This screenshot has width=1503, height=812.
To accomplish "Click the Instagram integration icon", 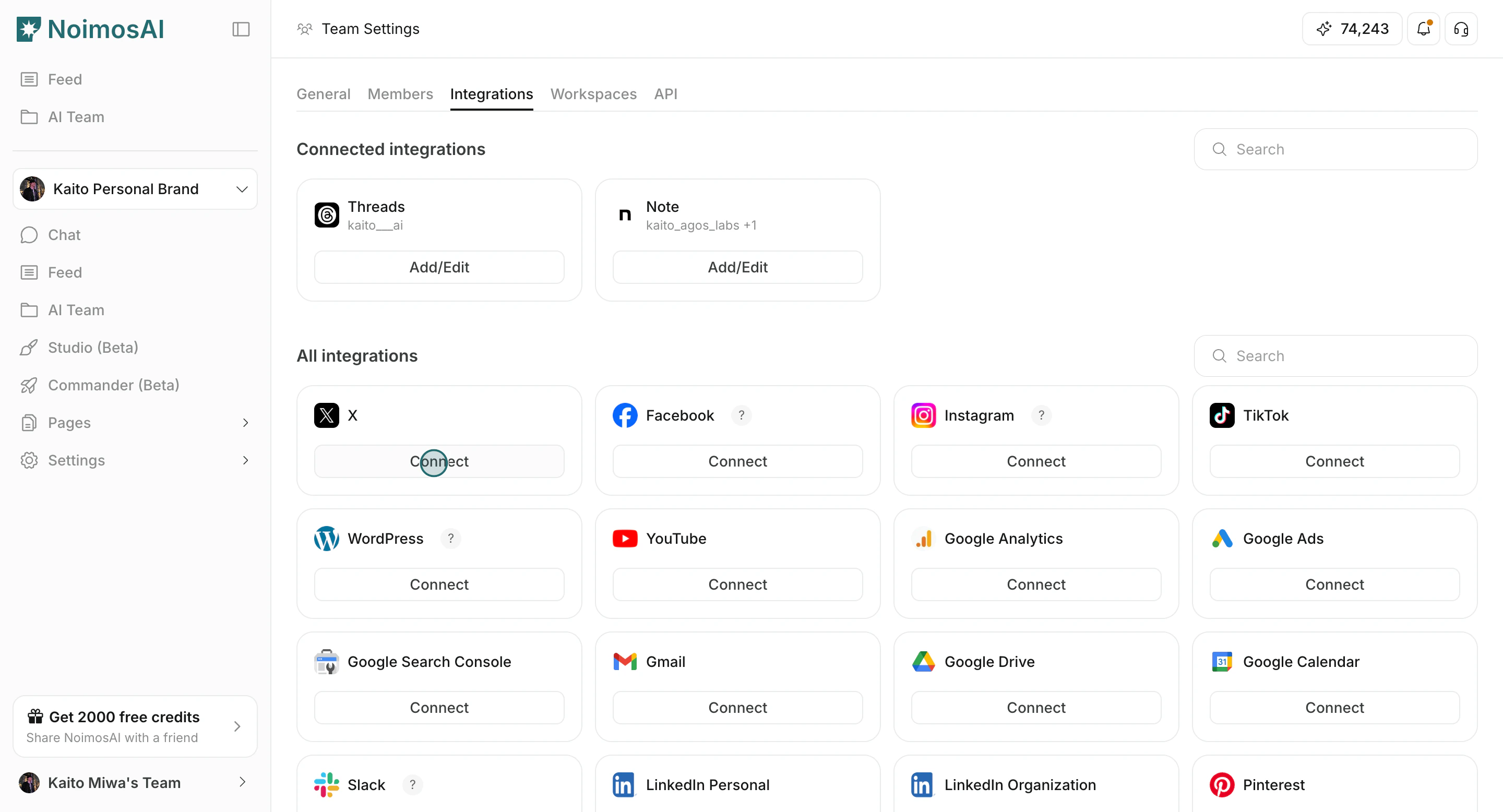I will click(x=923, y=415).
